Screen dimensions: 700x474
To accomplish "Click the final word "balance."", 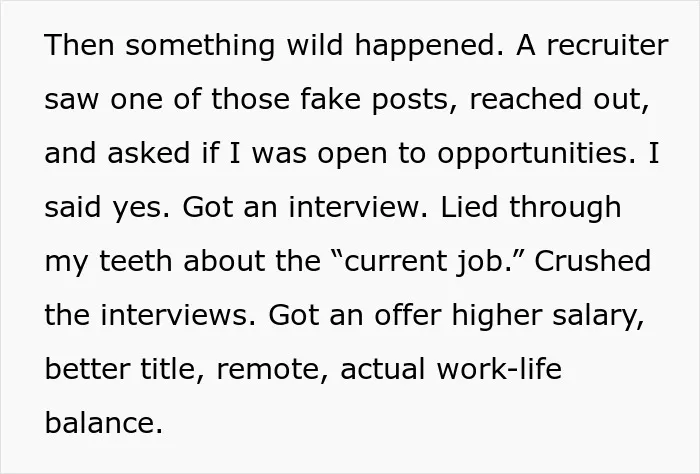I will click(x=104, y=423).
